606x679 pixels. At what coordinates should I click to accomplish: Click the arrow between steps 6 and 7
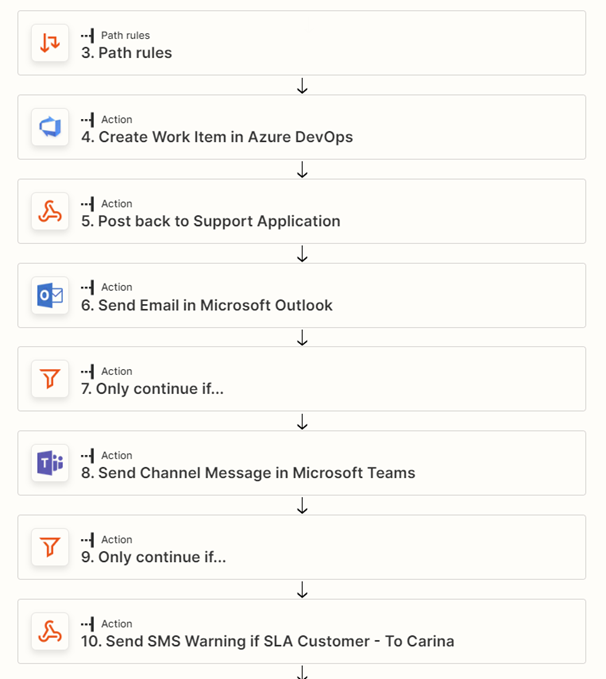[302, 338]
